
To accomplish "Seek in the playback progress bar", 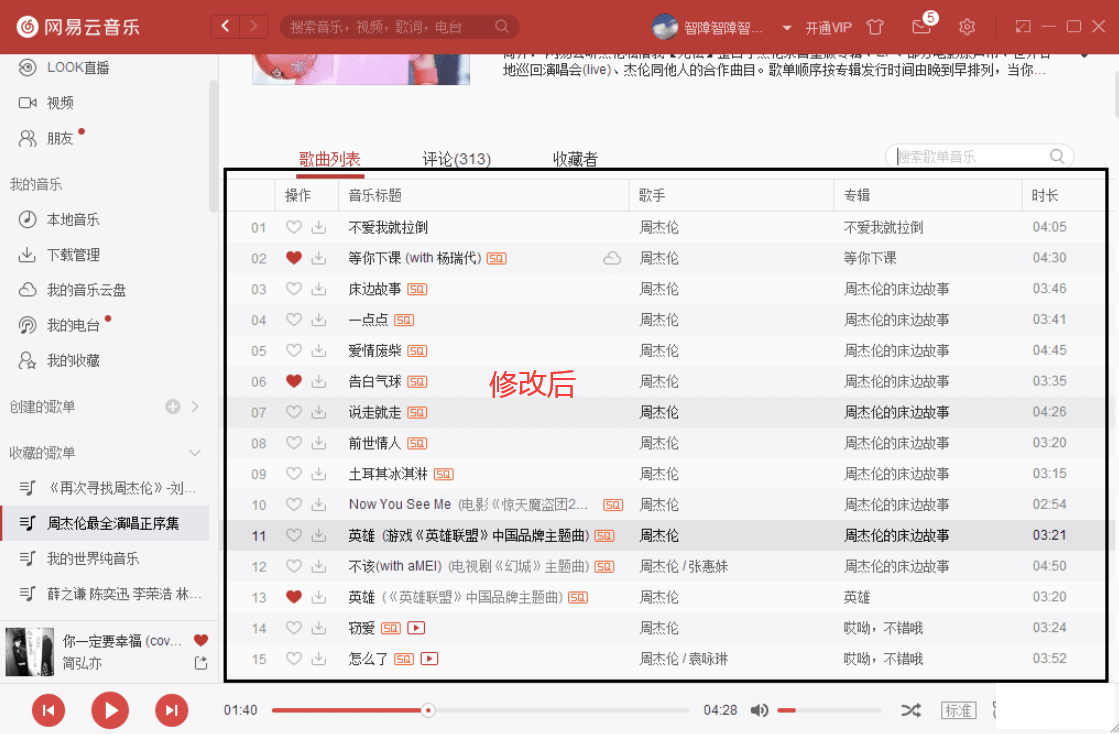I will [x=480, y=710].
